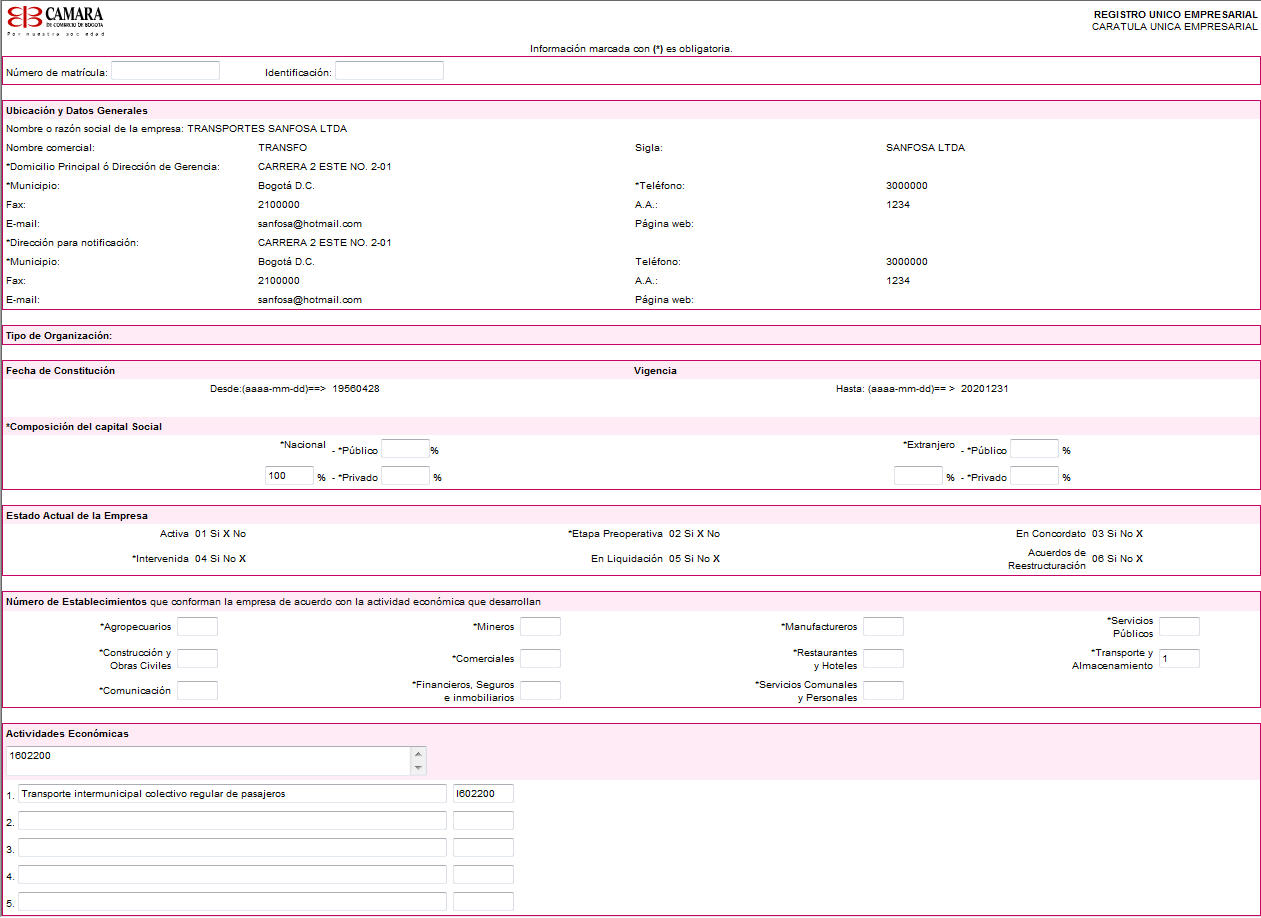Screen dimensions: 1261x918
Task: Click the REGISTRO UNICO EMPRESARIAL title
Action: point(1176,15)
